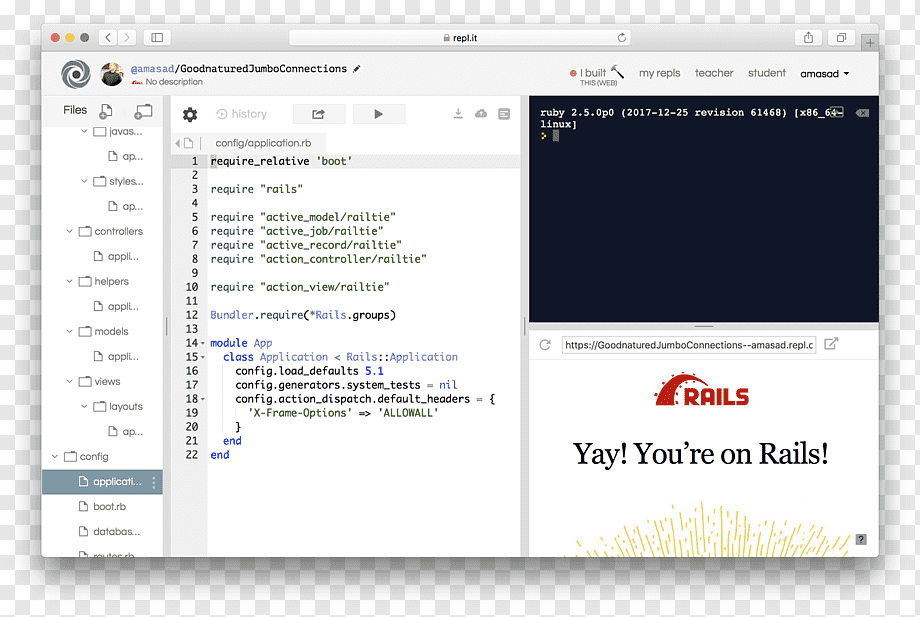
Task: Open preview in new window
Action: (x=831, y=344)
